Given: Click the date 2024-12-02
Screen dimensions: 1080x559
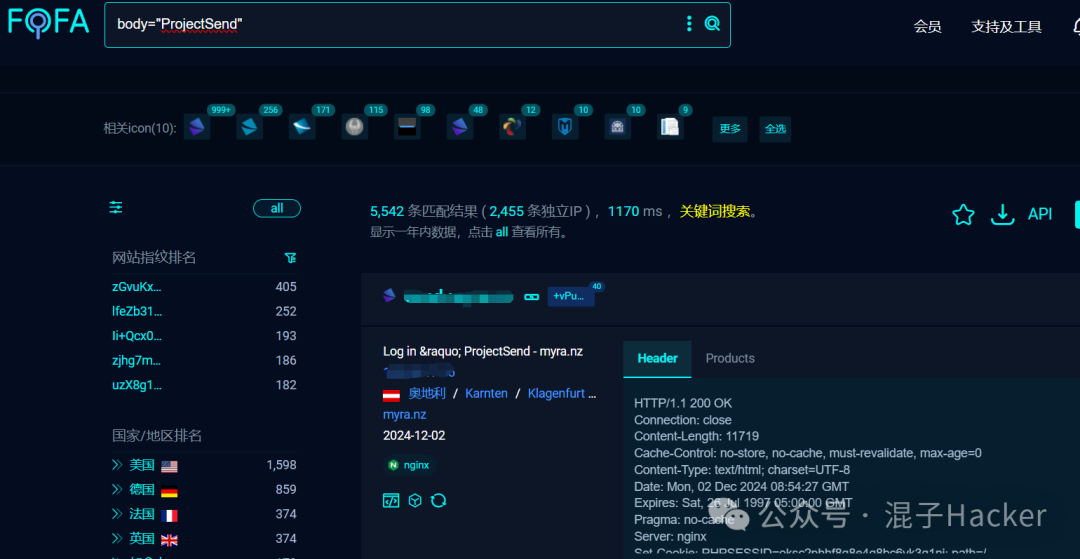Looking at the screenshot, I should 414,436.
